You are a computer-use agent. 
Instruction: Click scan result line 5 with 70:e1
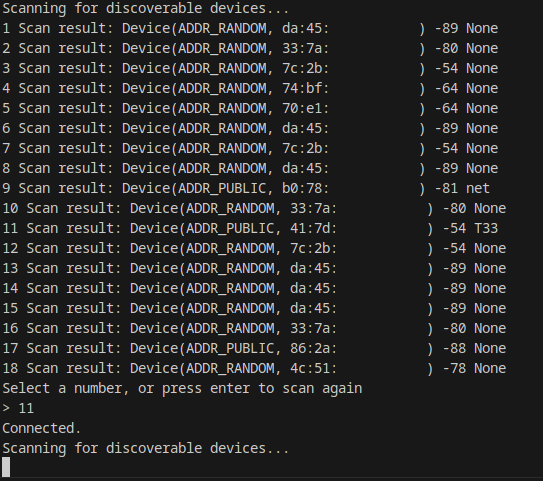coord(250,109)
